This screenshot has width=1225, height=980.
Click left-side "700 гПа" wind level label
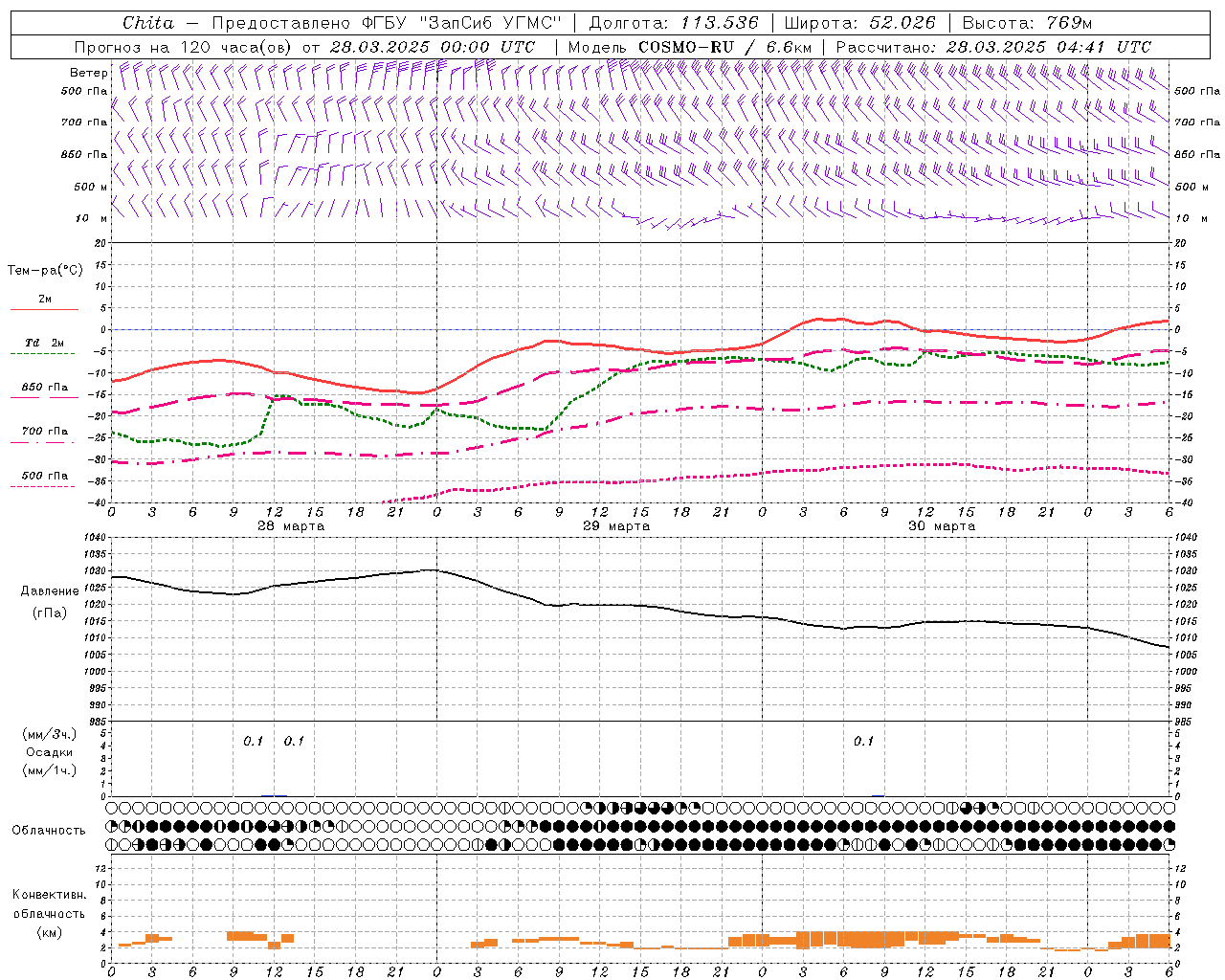tap(84, 122)
